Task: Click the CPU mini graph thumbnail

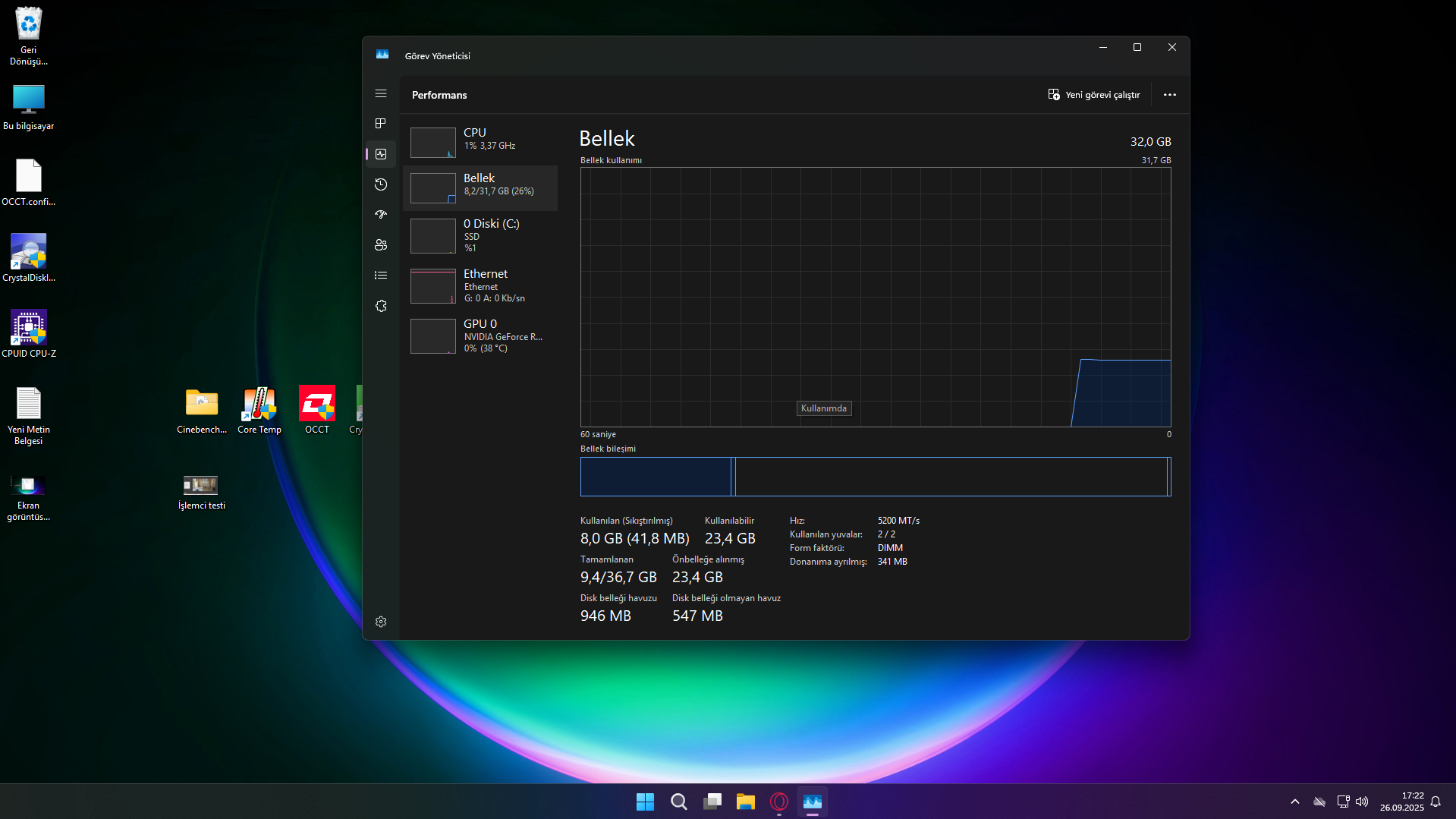Action: [433, 143]
